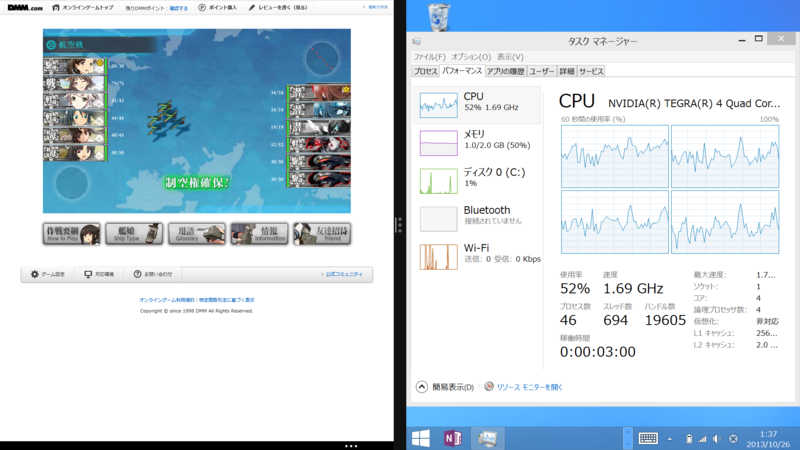Click the first friendly ship banner

(x=75, y=66)
